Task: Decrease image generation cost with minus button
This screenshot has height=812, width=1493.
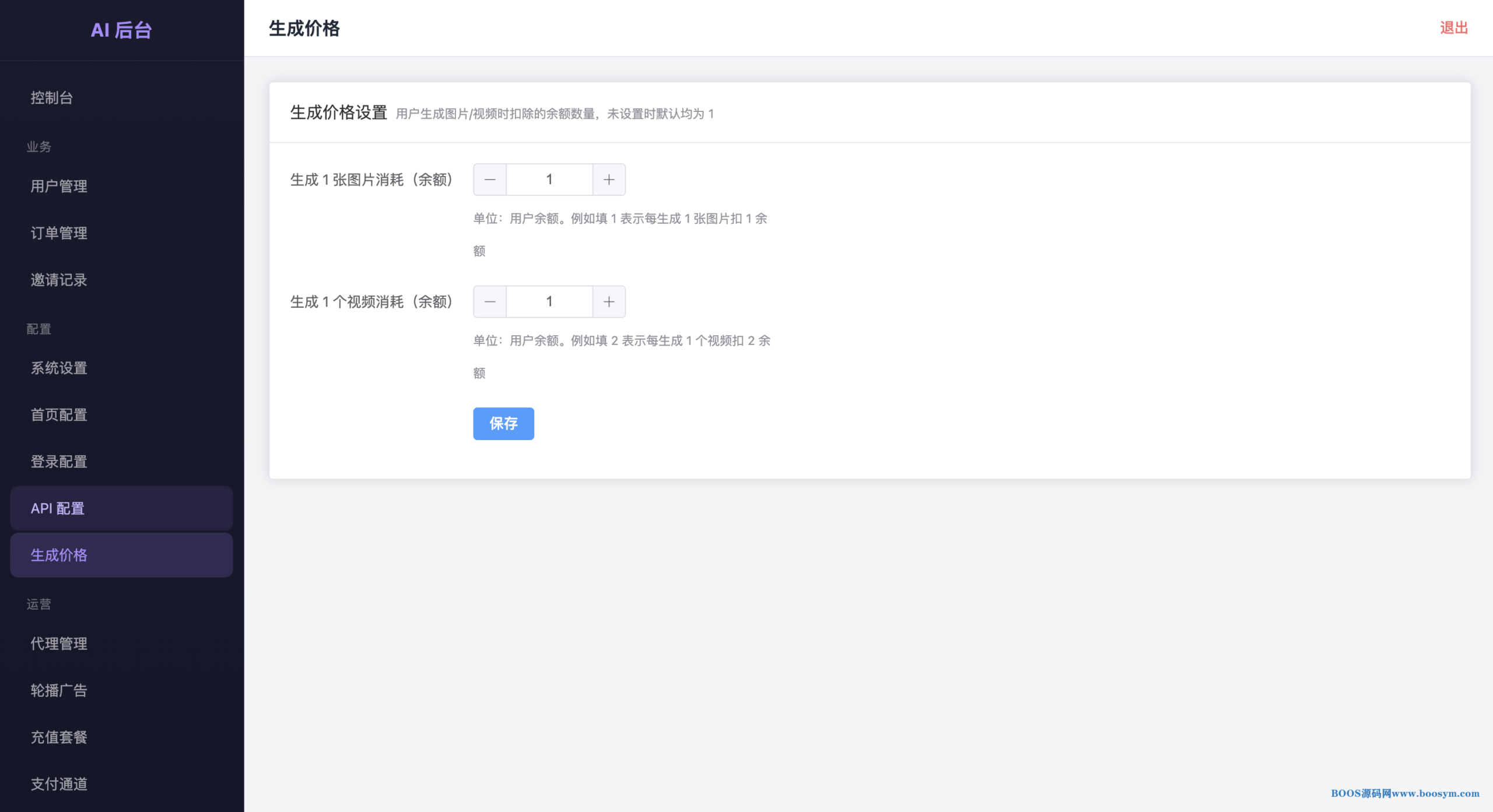Action: (490, 180)
